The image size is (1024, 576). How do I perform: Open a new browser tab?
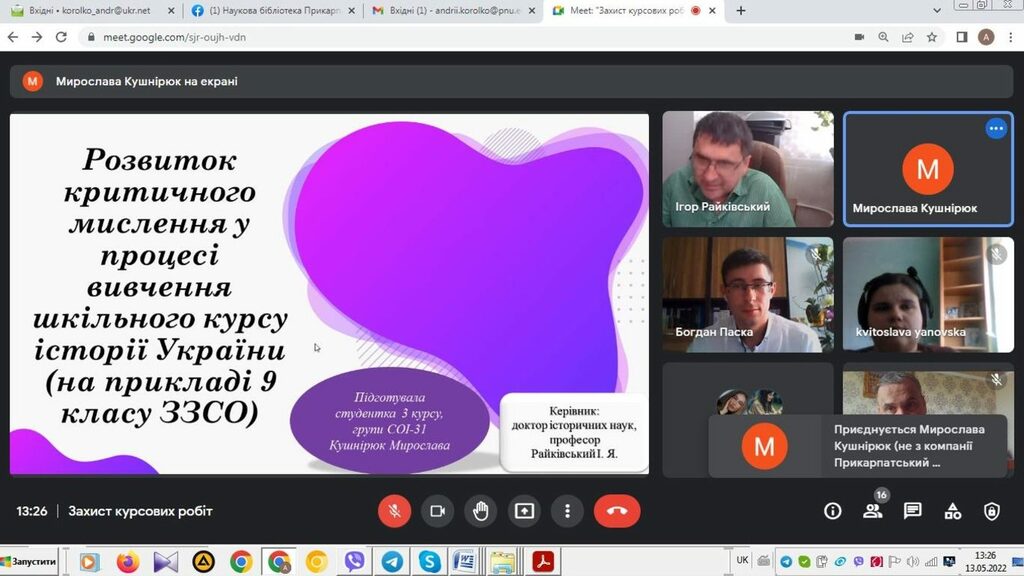pyautogui.click(x=741, y=11)
